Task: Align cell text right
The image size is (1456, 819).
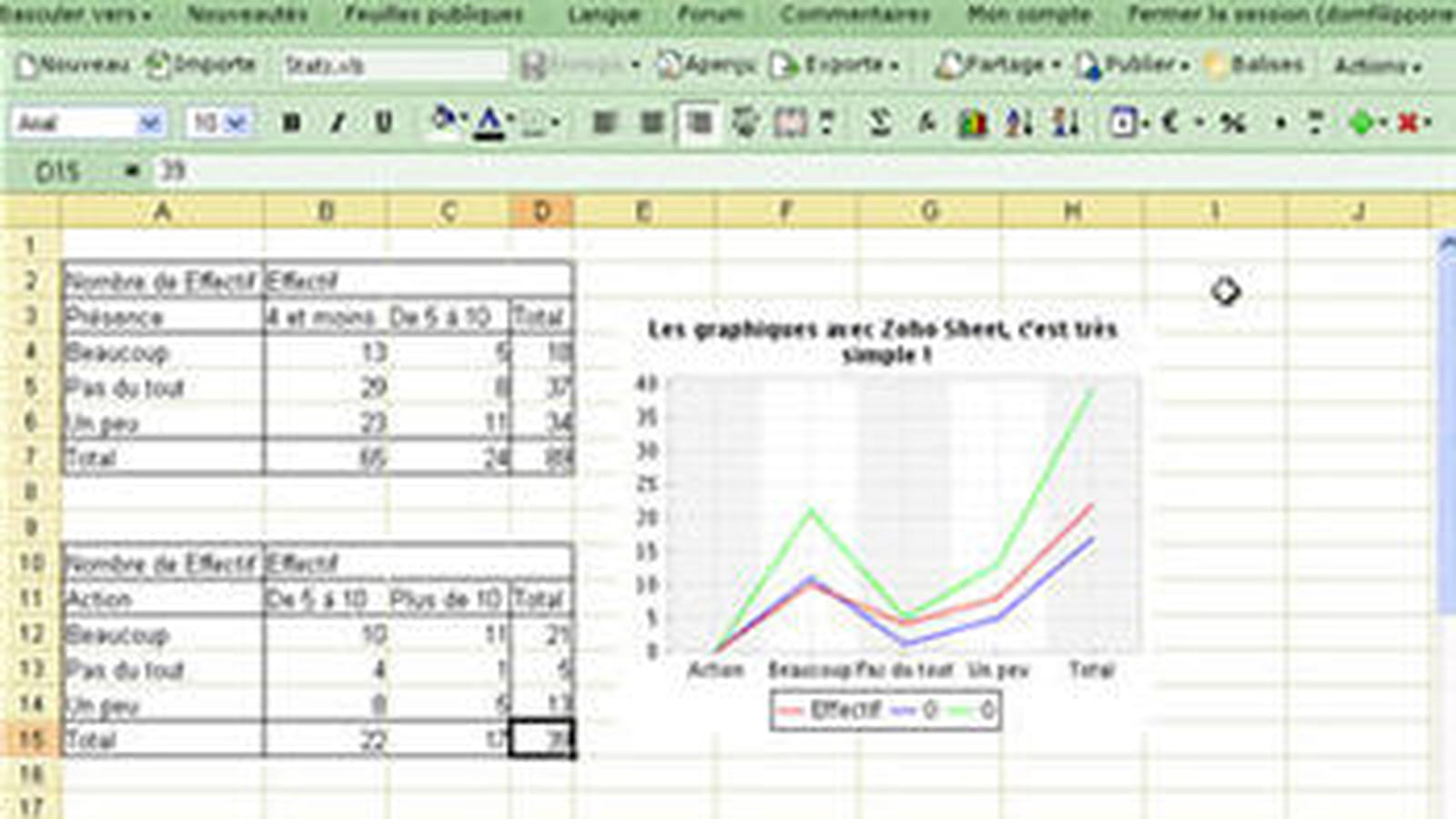Action: tap(699, 122)
